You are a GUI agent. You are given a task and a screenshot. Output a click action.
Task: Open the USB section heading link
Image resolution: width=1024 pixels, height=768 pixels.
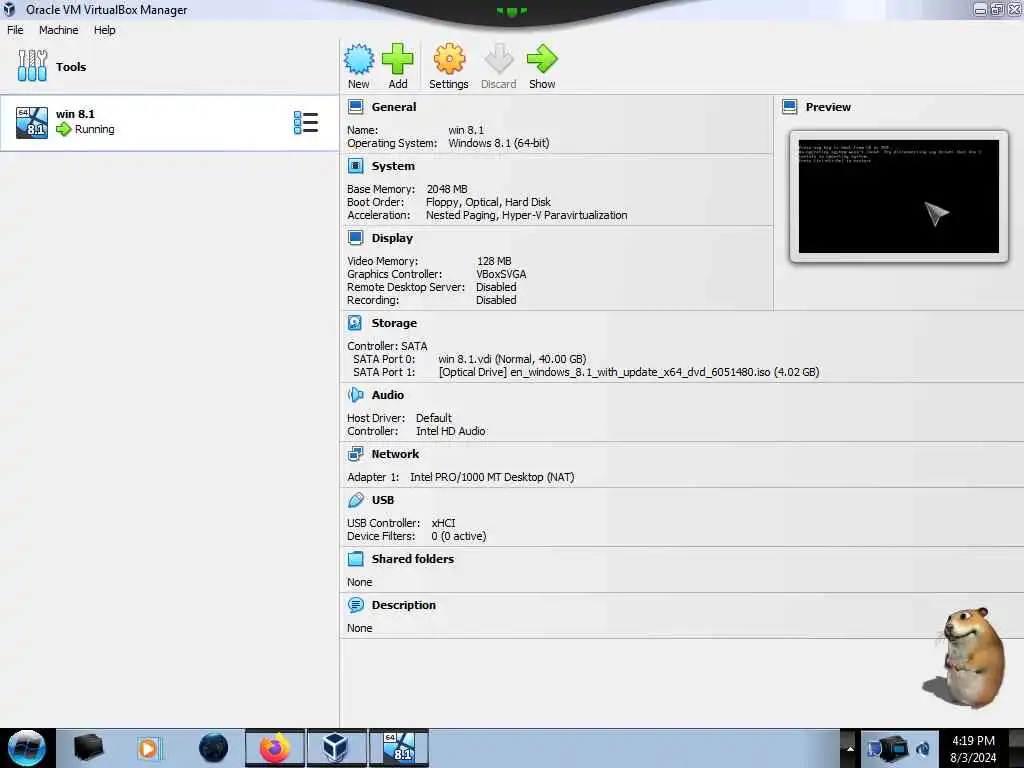click(x=383, y=500)
